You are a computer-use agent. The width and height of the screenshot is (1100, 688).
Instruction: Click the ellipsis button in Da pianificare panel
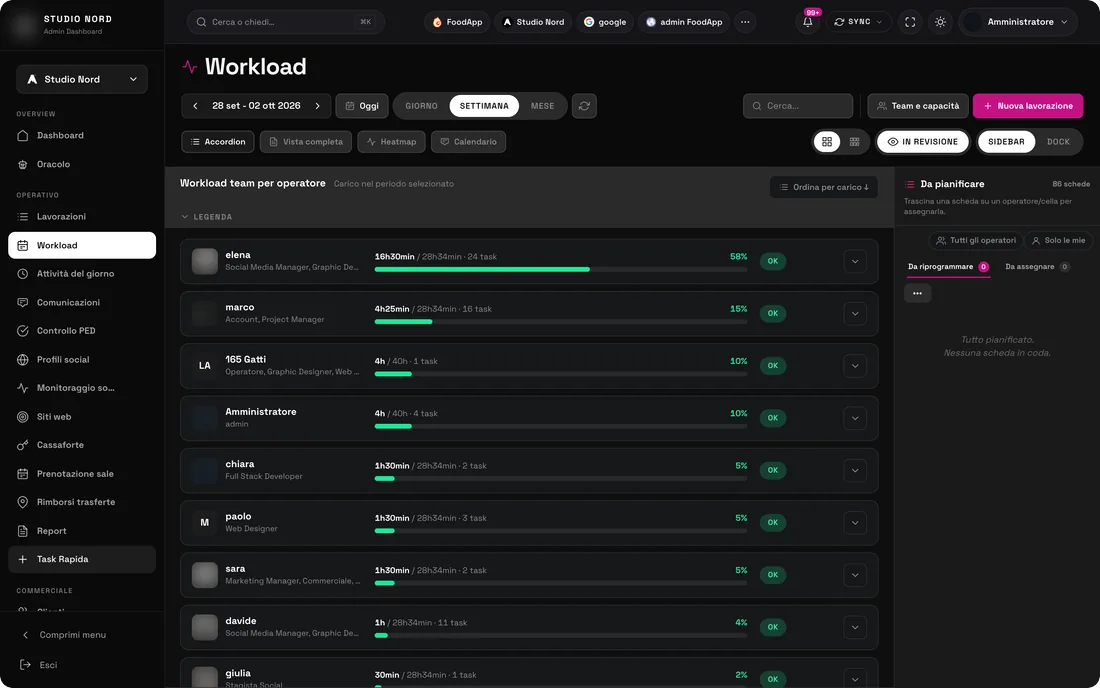coord(918,293)
